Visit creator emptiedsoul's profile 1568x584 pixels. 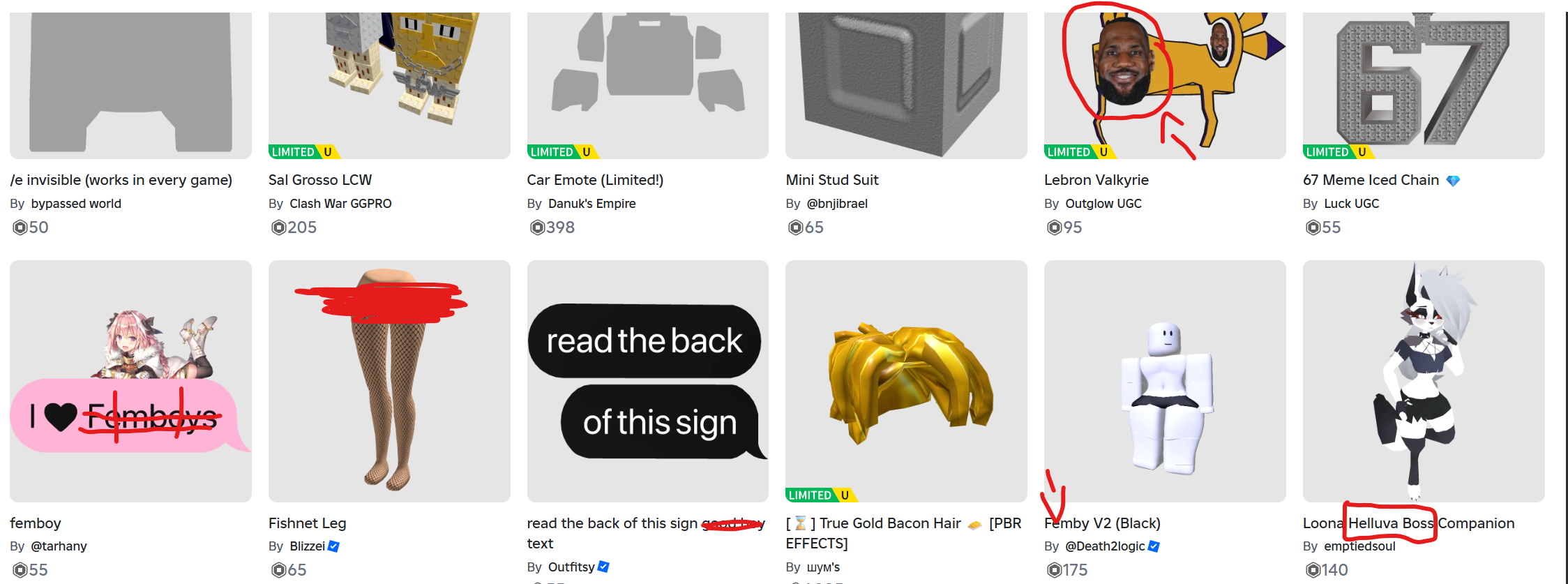[x=1359, y=546]
